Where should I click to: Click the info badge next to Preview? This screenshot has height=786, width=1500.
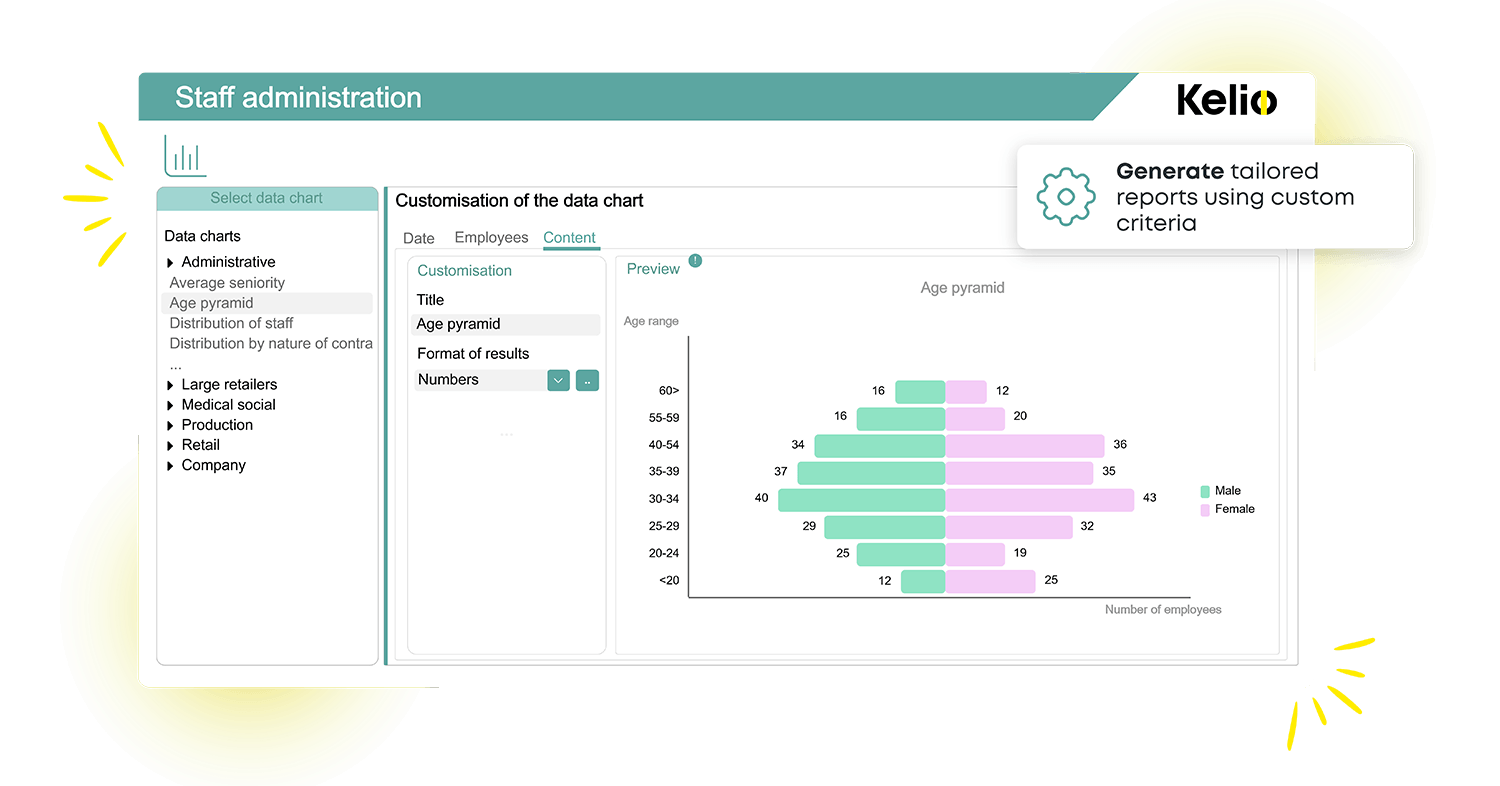pyautogui.click(x=695, y=261)
